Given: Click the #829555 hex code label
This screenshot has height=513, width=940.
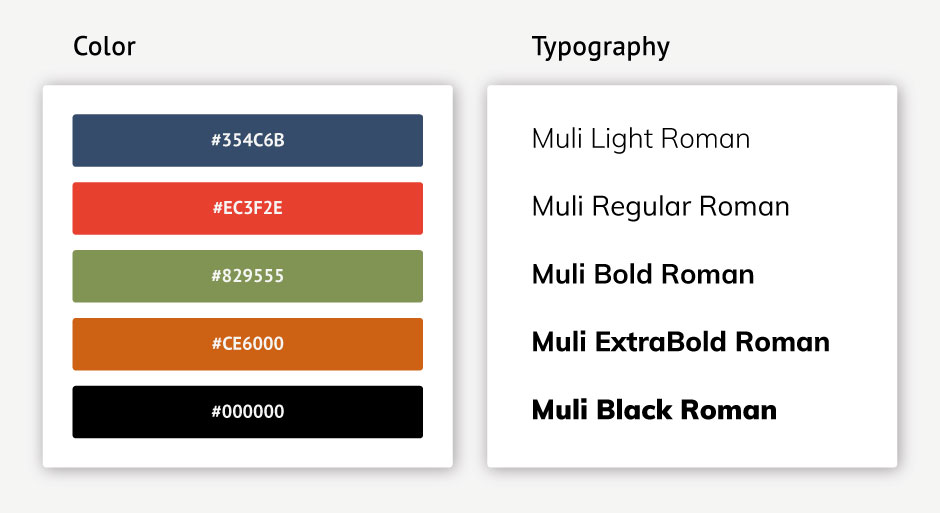Looking at the screenshot, I should [x=248, y=276].
